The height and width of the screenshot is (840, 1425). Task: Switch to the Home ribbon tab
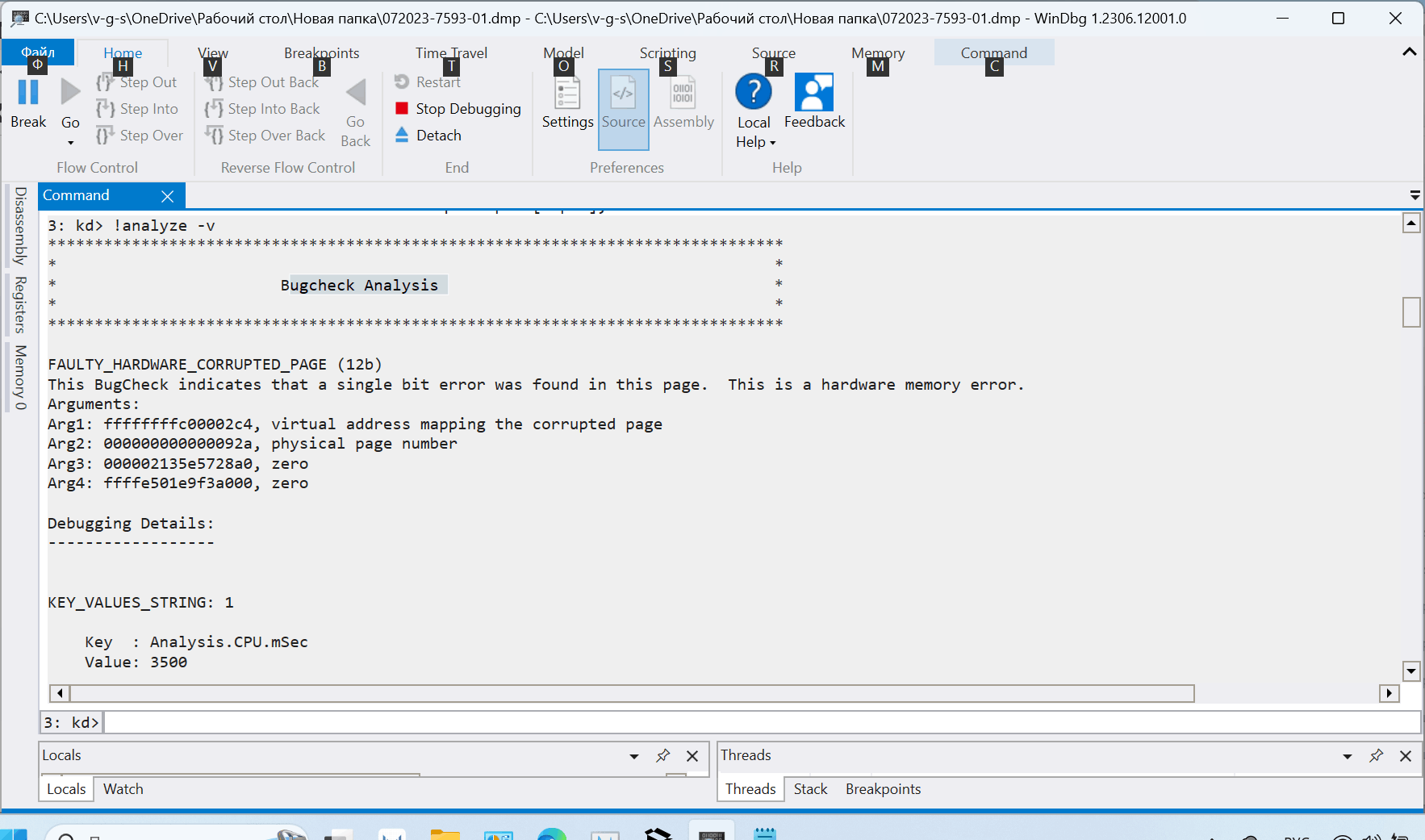pos(123,53)
